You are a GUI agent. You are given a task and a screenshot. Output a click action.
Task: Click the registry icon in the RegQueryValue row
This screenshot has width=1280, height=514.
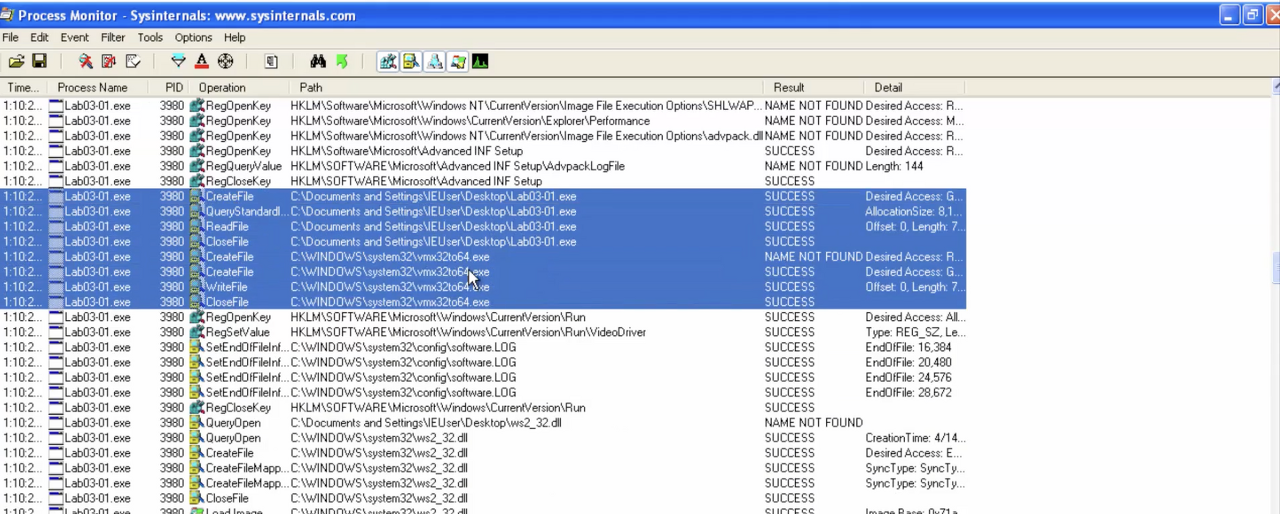(197, 166)
